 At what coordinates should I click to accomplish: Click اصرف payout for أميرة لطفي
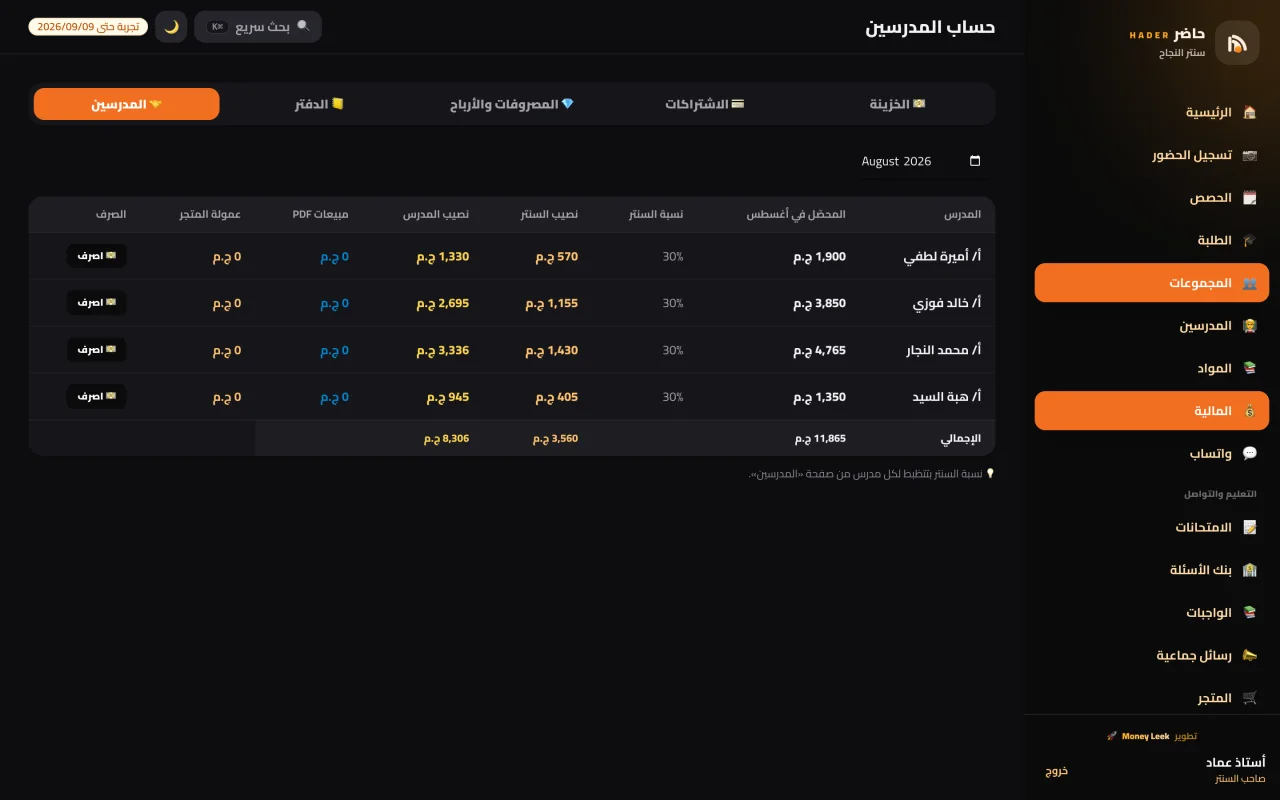point(97,256)
